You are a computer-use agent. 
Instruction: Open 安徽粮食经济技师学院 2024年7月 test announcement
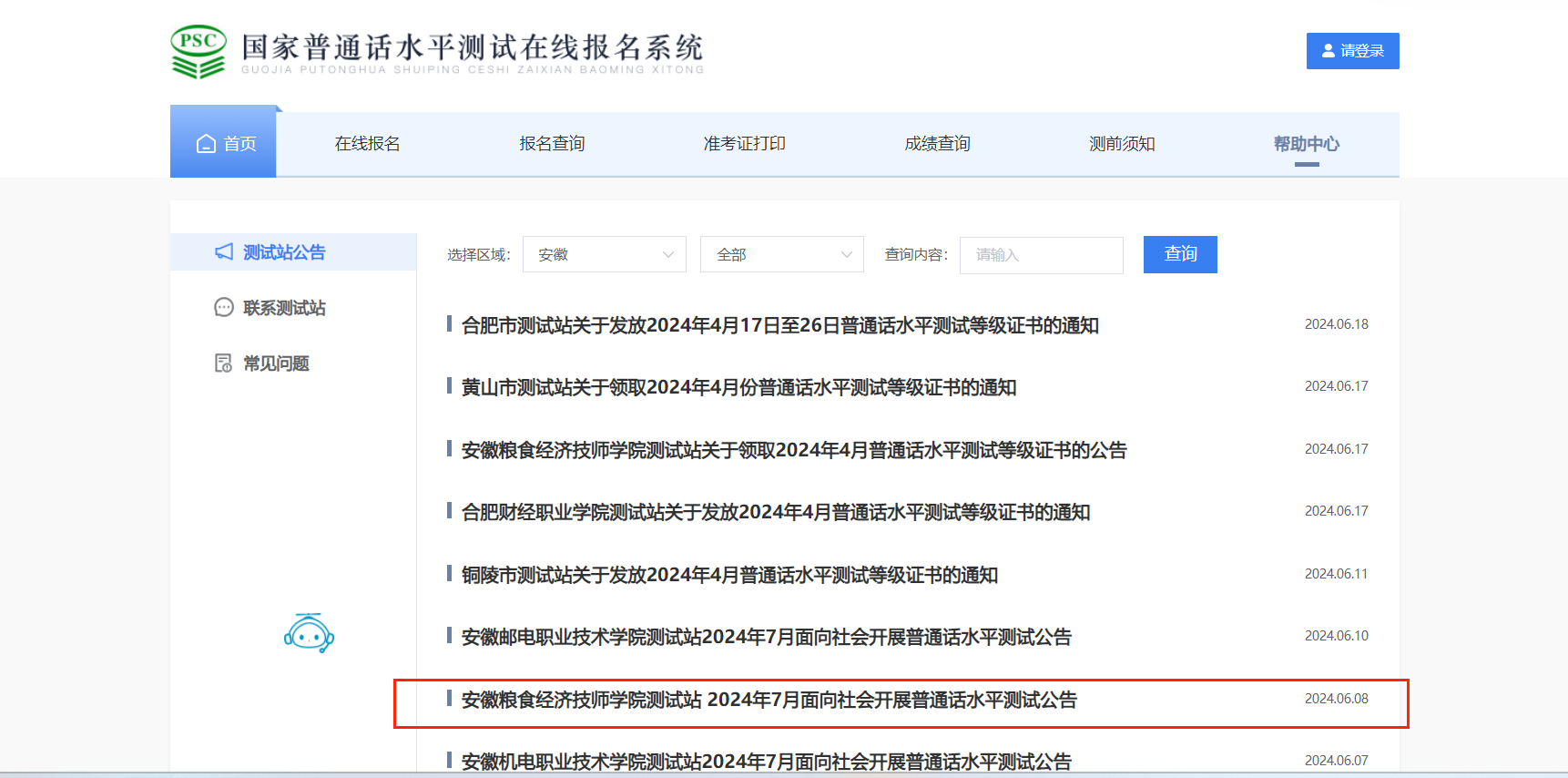(769, 700)
